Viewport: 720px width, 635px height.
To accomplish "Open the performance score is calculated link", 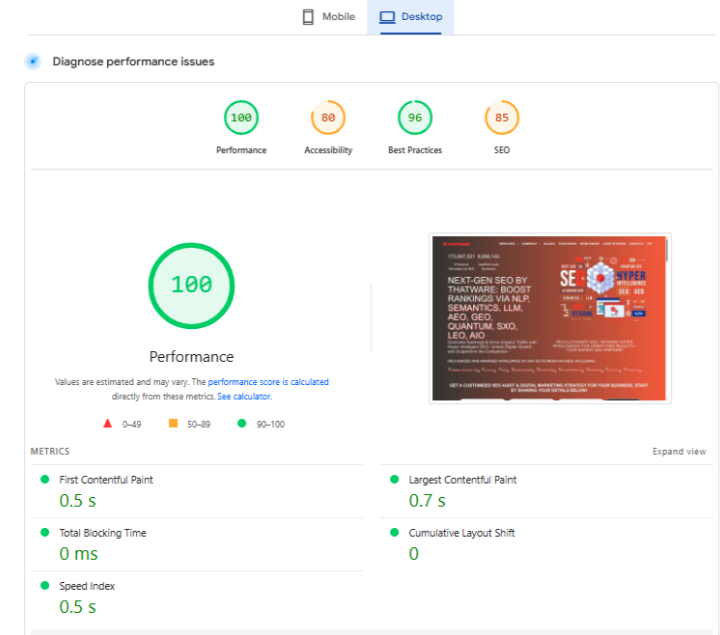I will 268,382.
